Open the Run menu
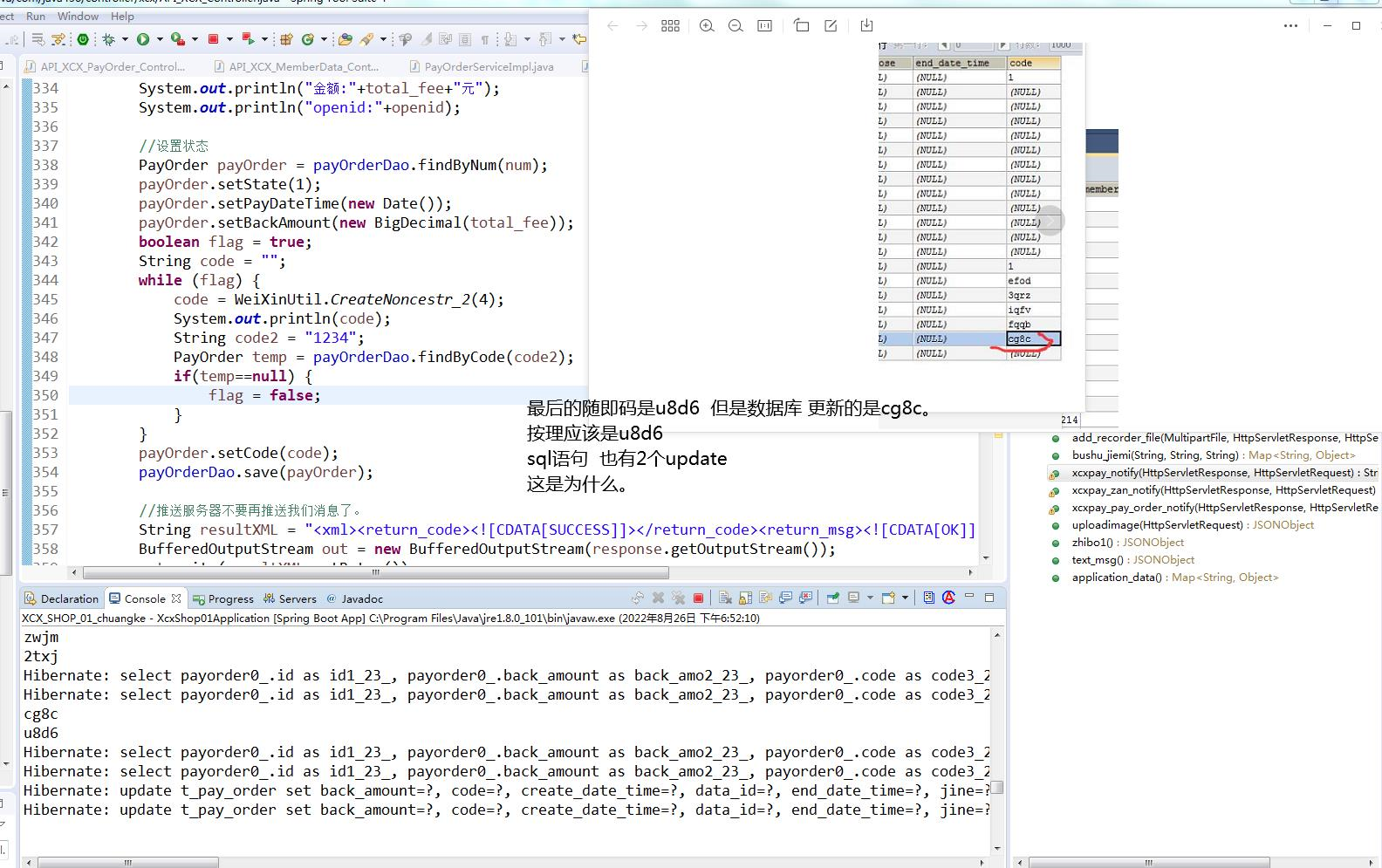Screen dimensions: 1382x868 click(x=36, y=16)
